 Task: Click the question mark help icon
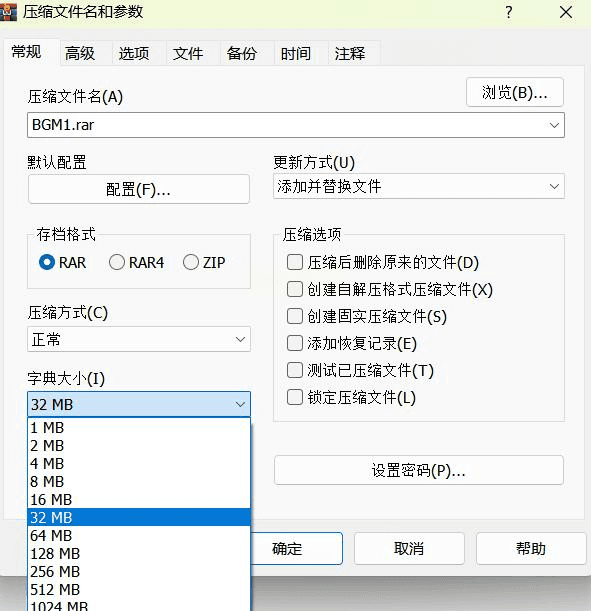509,12
